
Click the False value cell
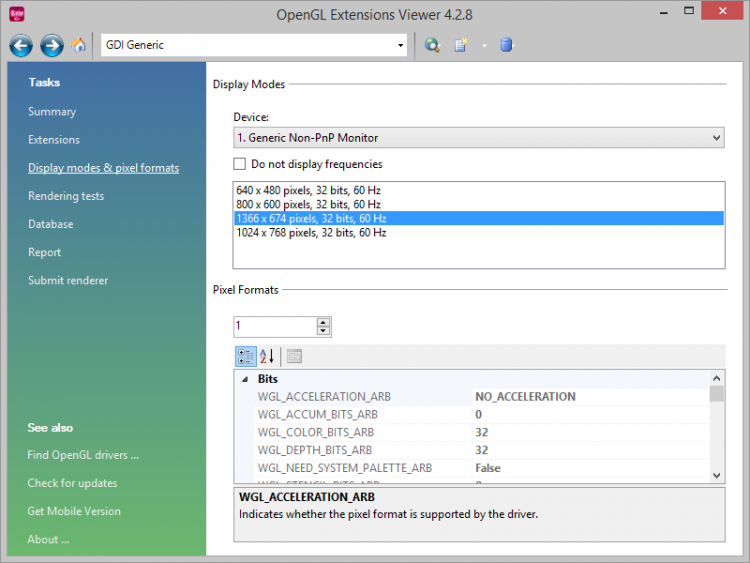coord(590,468)
